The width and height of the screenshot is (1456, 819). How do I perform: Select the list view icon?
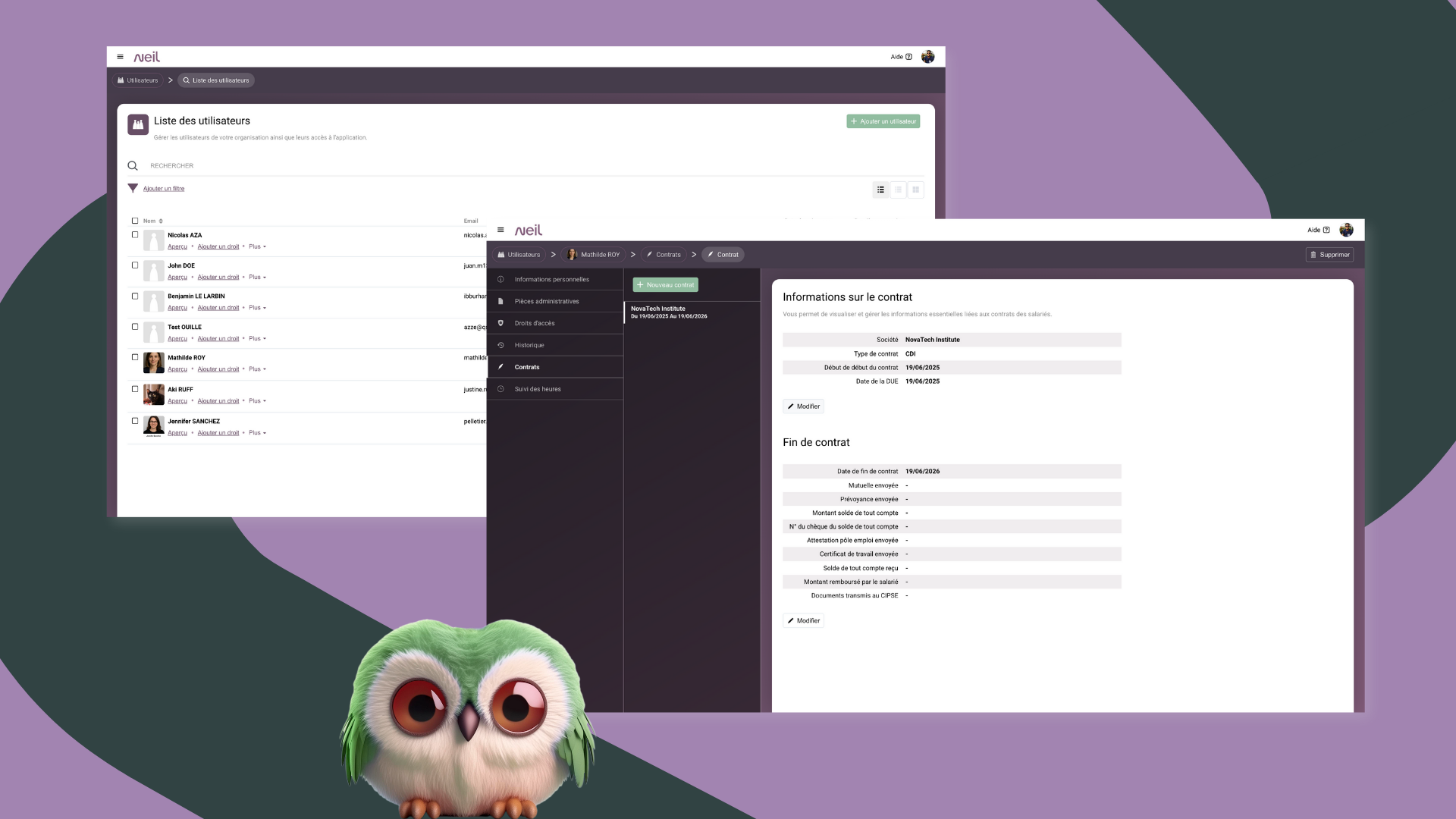tap(880, 190)
